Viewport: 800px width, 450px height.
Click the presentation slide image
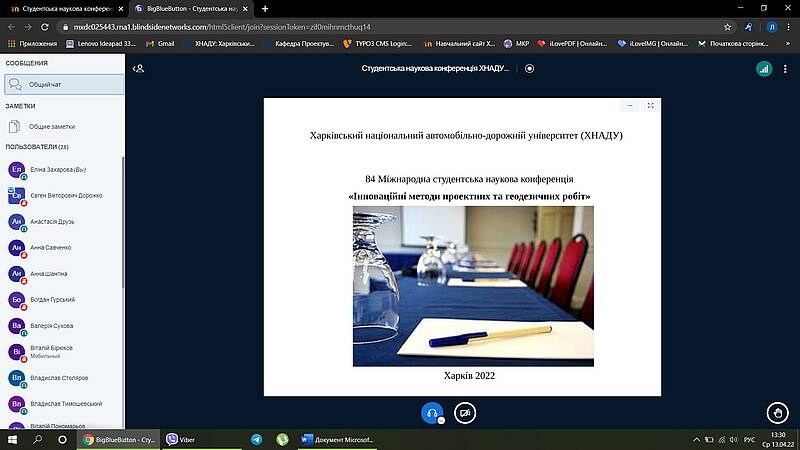click(x=473, y=286)
